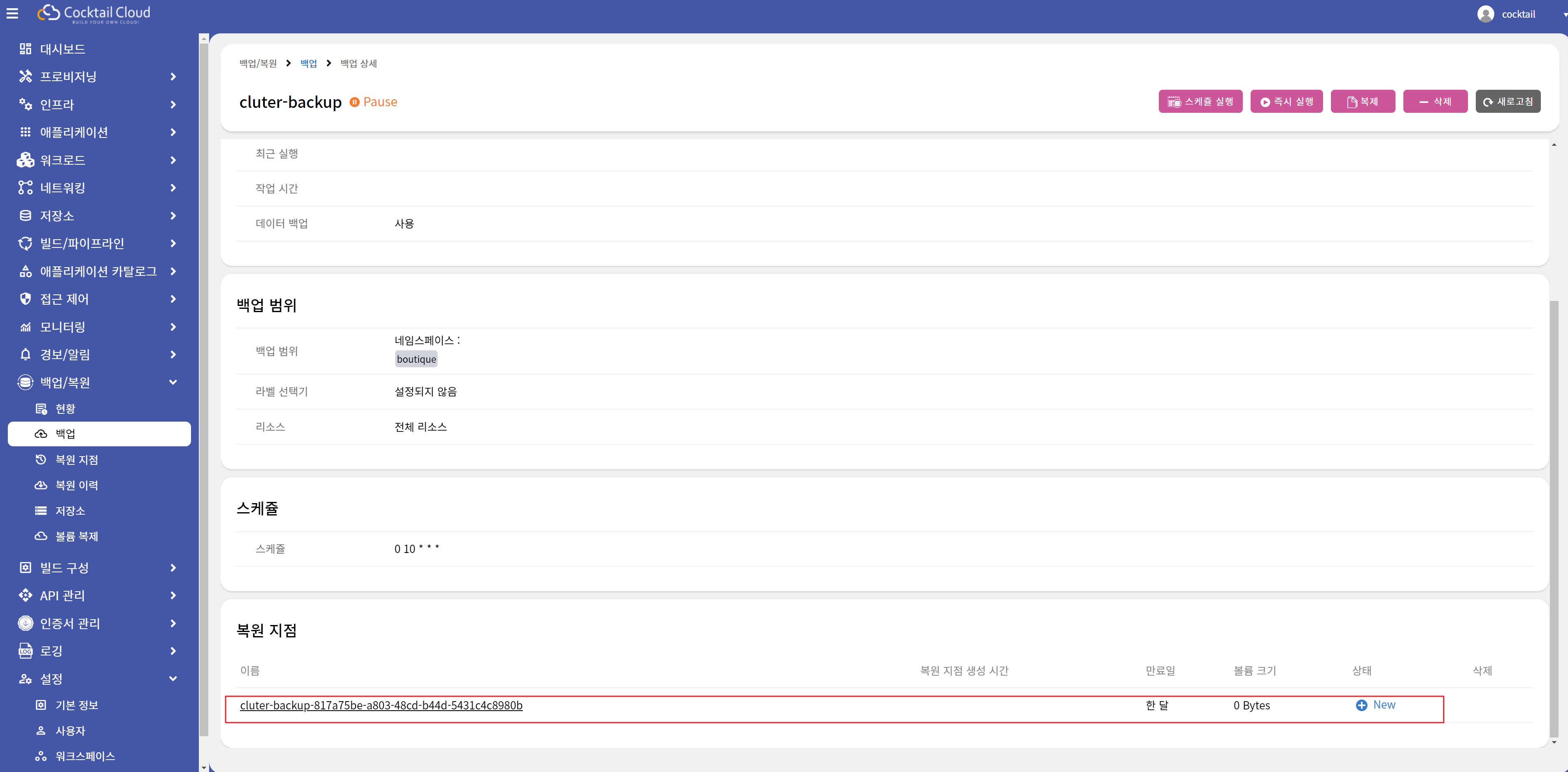
Task: Collapse the 백업/복원 sidebar section
Action: pos(173,383)
